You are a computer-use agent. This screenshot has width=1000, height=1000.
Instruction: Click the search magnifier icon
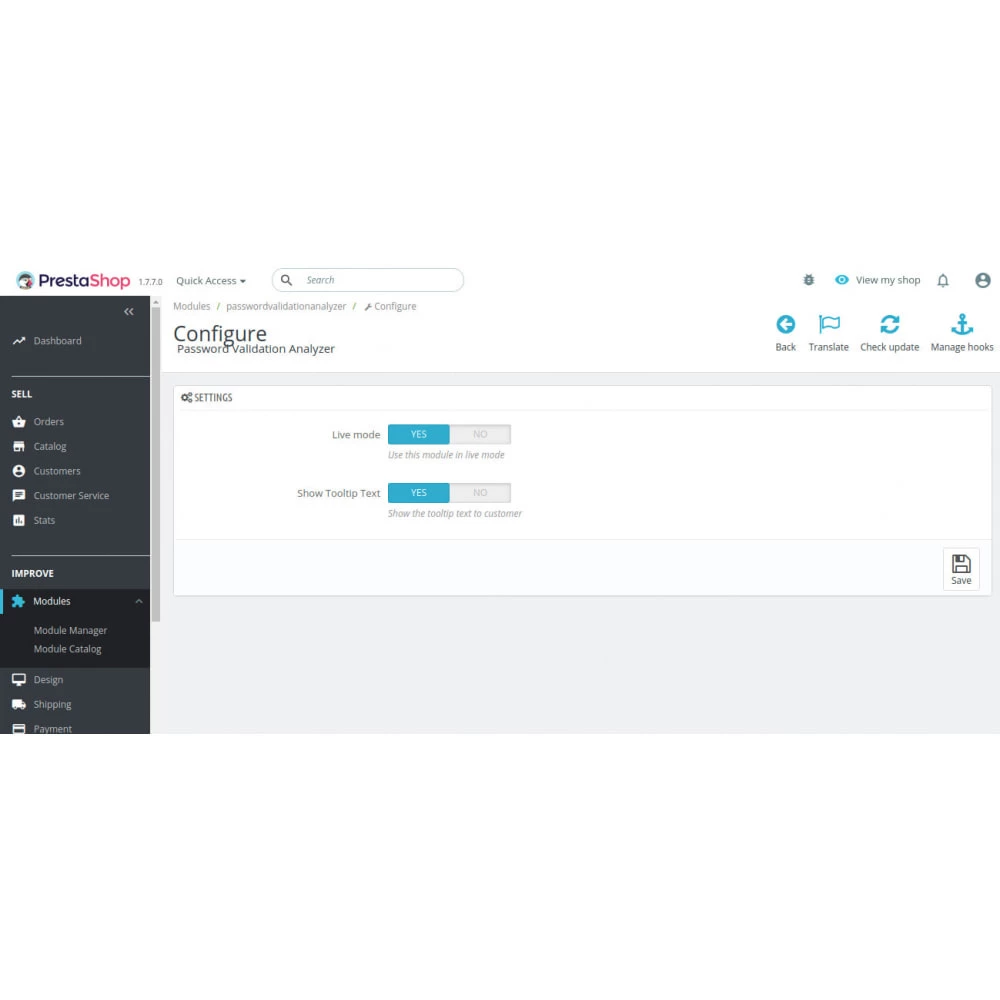pos(286,280)
